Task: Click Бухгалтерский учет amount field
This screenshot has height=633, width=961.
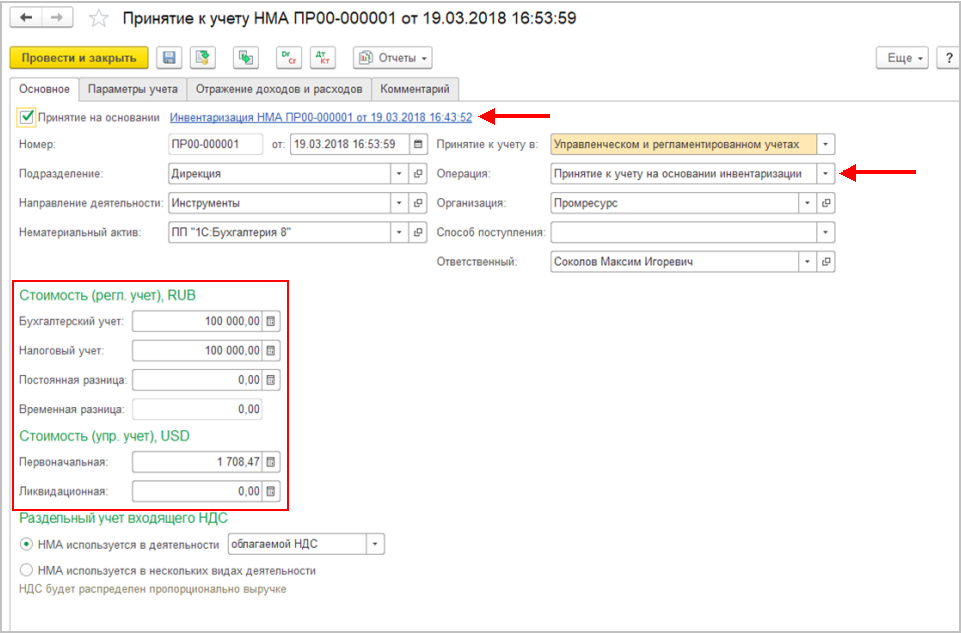Action: (x=197, y=321)
